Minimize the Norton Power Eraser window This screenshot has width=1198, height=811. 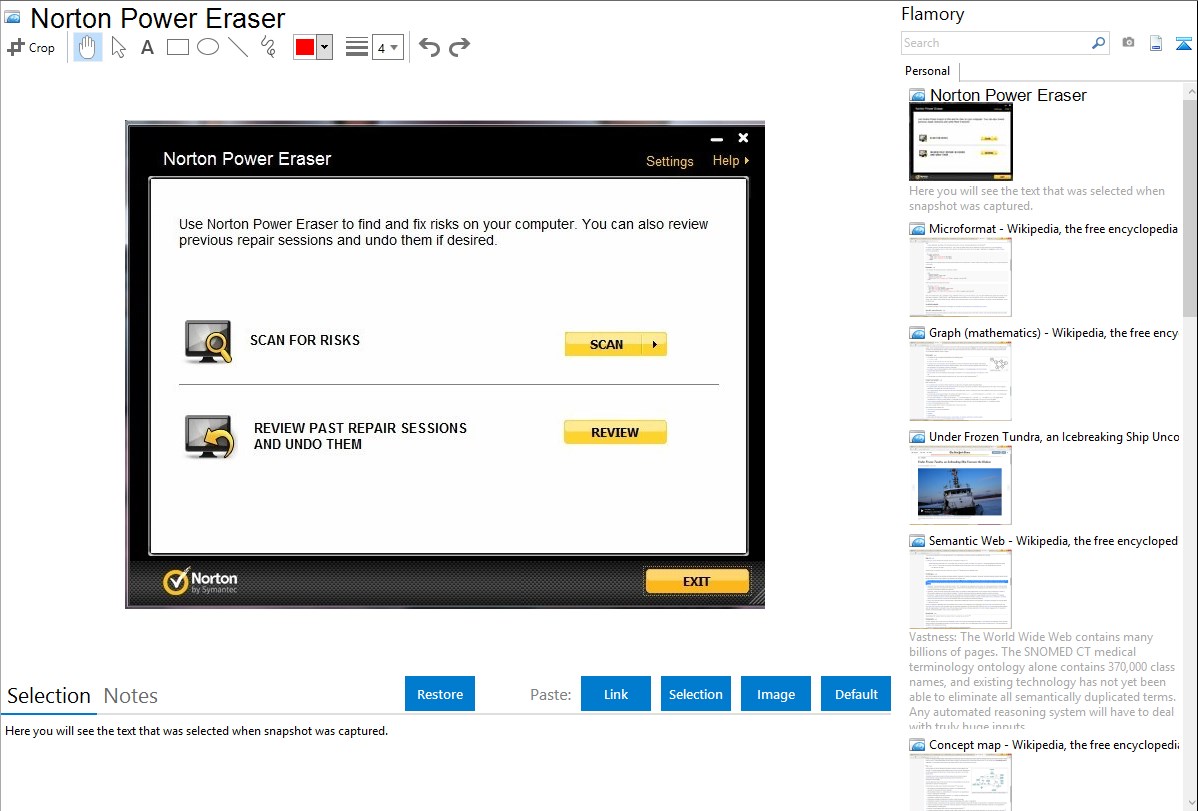717,139
